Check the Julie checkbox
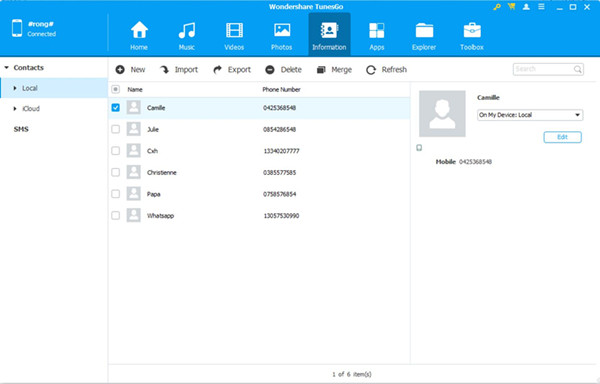This screenshot has width=600, height=384. (115, 129)
